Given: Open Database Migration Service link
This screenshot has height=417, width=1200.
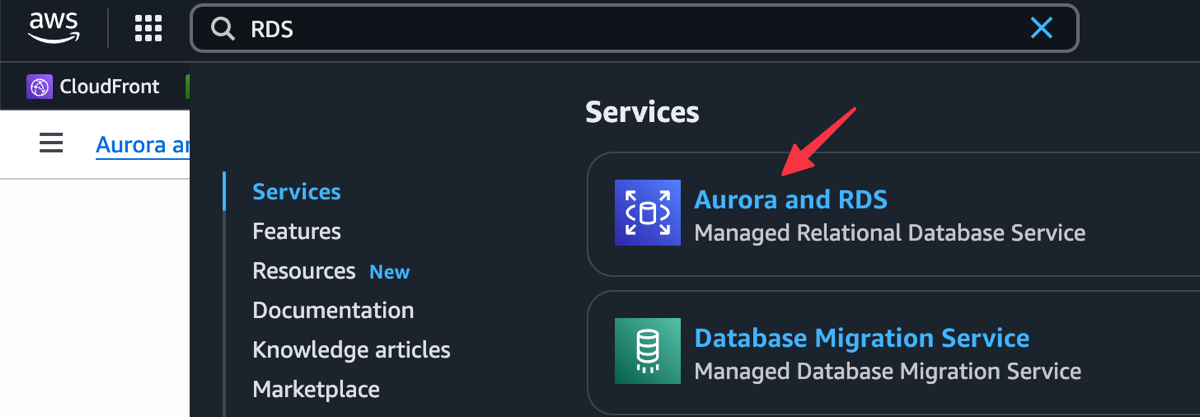Looking at the screenshot, I should click(861, 337).
